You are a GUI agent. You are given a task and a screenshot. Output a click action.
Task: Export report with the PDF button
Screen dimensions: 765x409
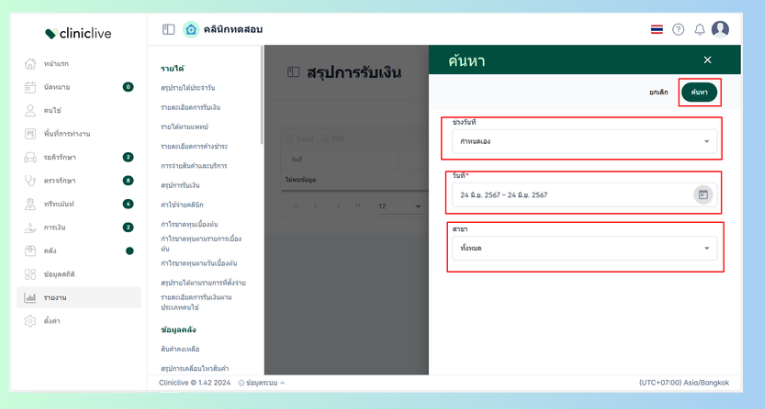click(333, 139)
